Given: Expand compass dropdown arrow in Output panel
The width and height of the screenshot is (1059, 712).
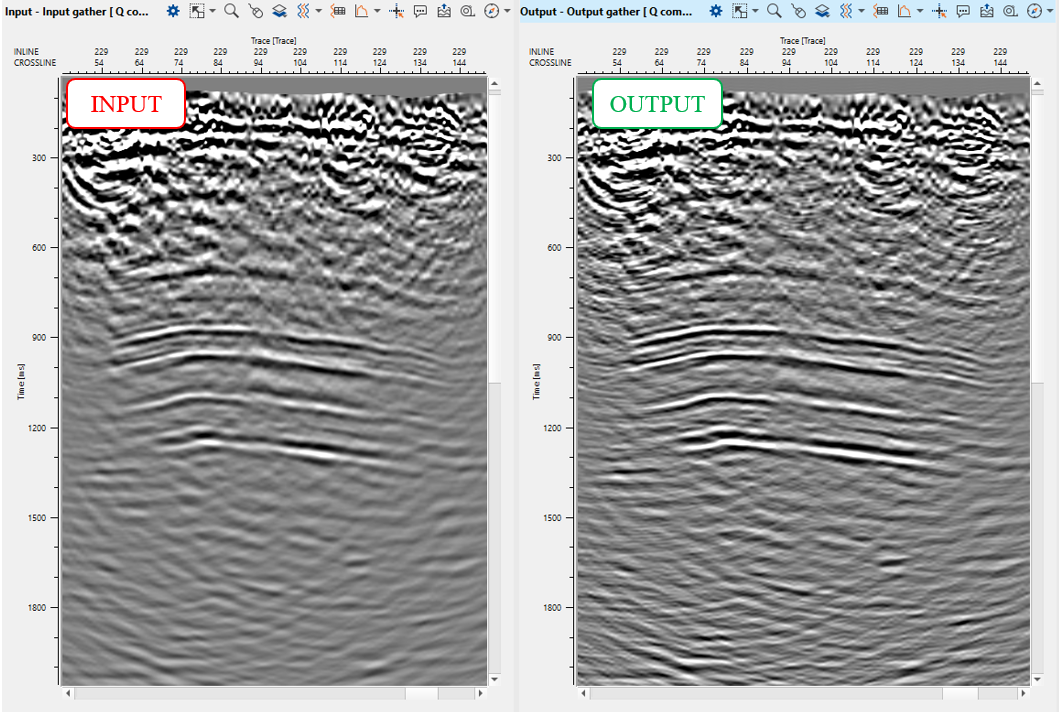Looking at the screenshot, I should (1050, 11).
